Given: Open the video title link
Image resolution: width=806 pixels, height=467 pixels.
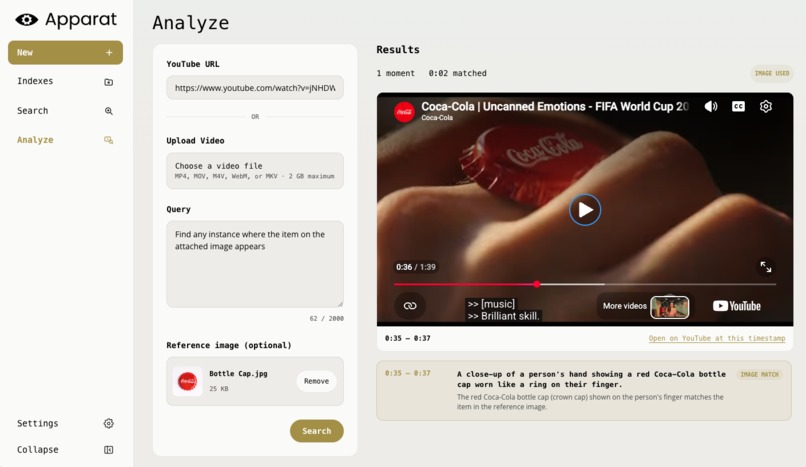Looking at the screenshot, I should [555, 106].
